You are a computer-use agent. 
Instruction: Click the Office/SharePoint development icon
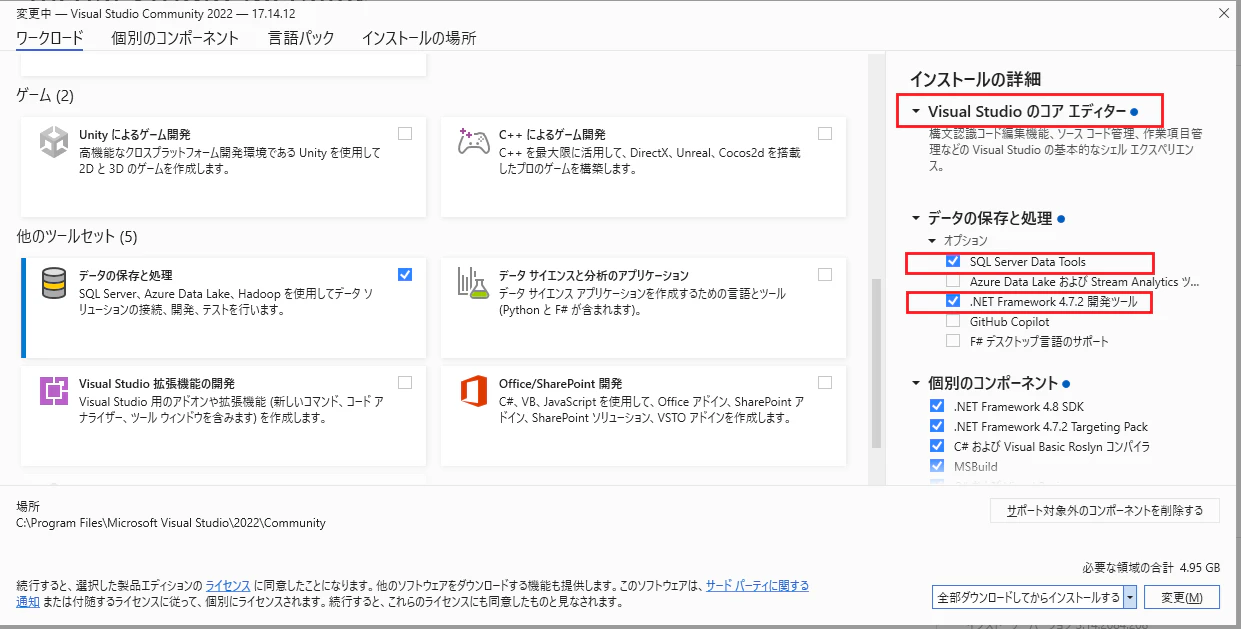click(x=474, y=391)
